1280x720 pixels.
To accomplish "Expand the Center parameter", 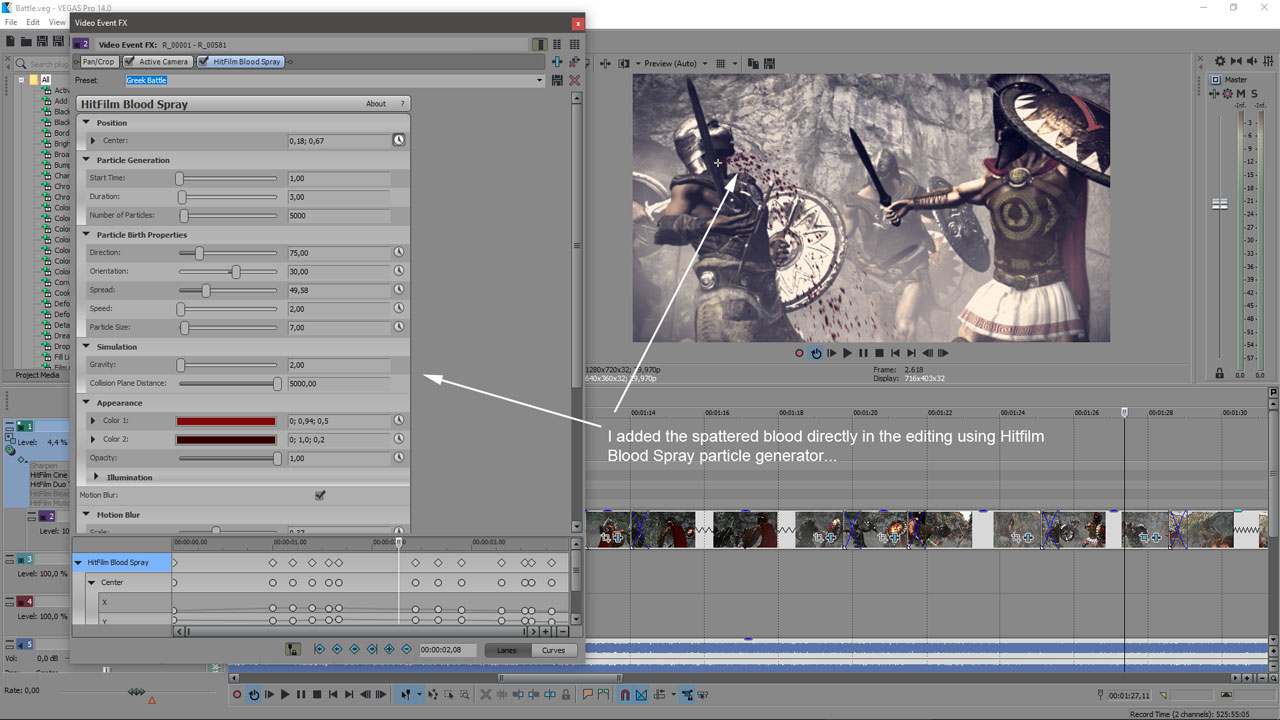I will click(94, 141).
